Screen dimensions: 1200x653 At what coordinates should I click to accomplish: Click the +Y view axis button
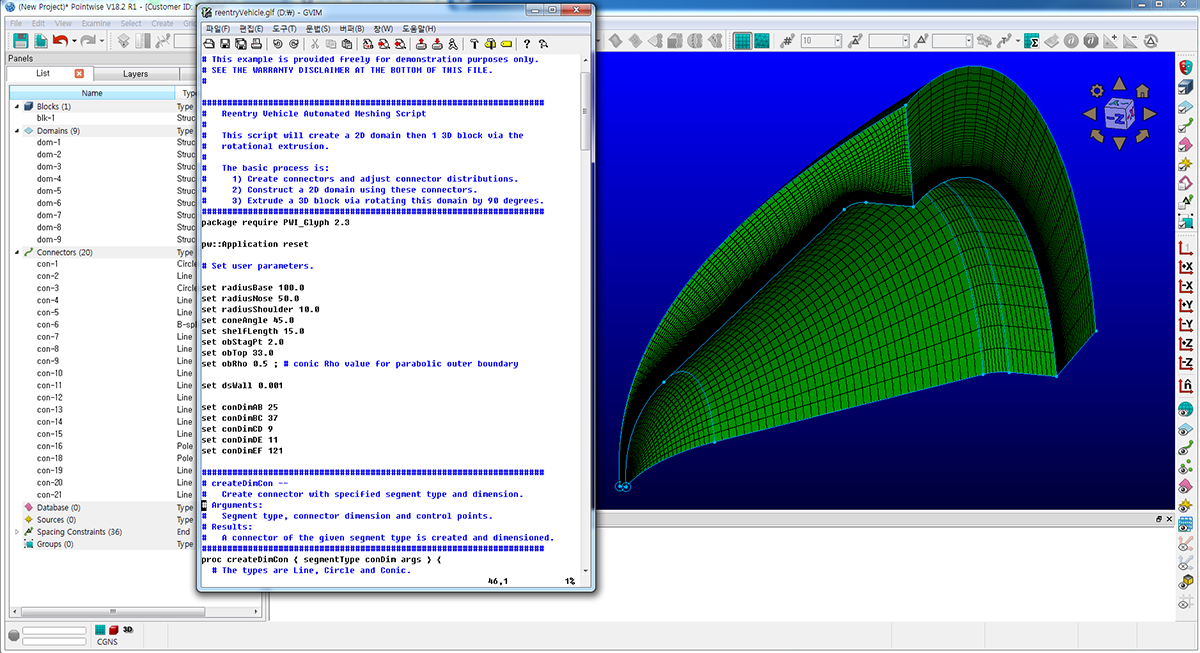(1185, 304)
